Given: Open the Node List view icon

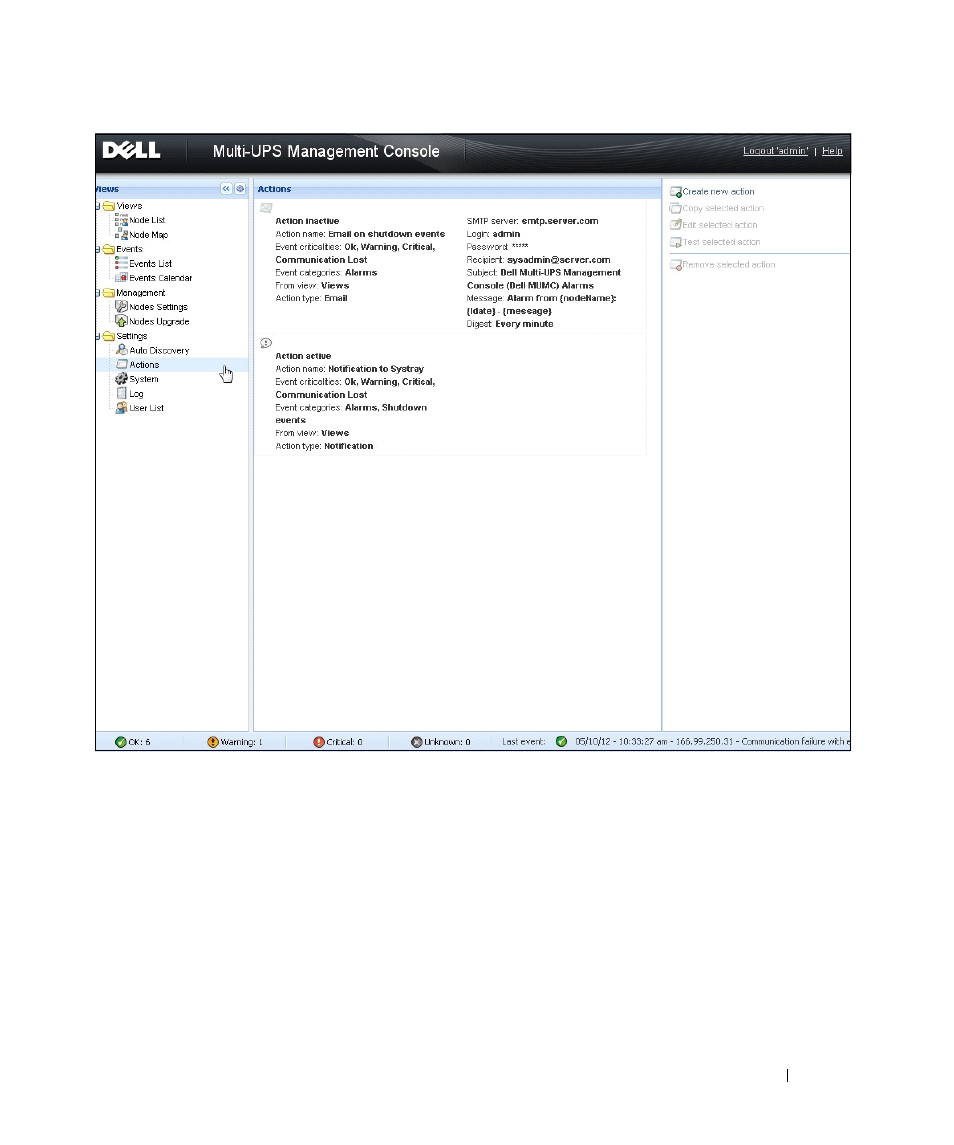Looking at the screenshot, I should [x=121, y=220].
